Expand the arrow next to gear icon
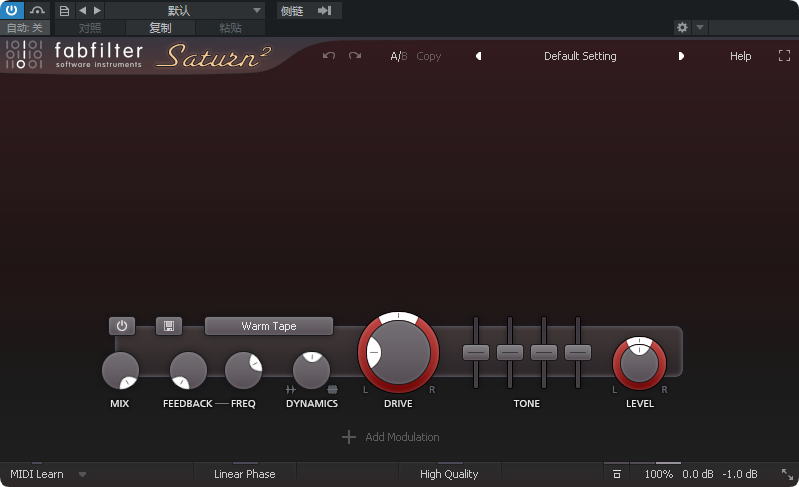799x487 pixels. (x=700, y=27)
